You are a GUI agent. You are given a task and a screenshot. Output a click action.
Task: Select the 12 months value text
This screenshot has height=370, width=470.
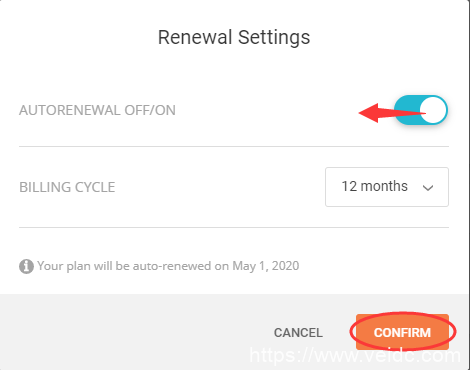374,186
